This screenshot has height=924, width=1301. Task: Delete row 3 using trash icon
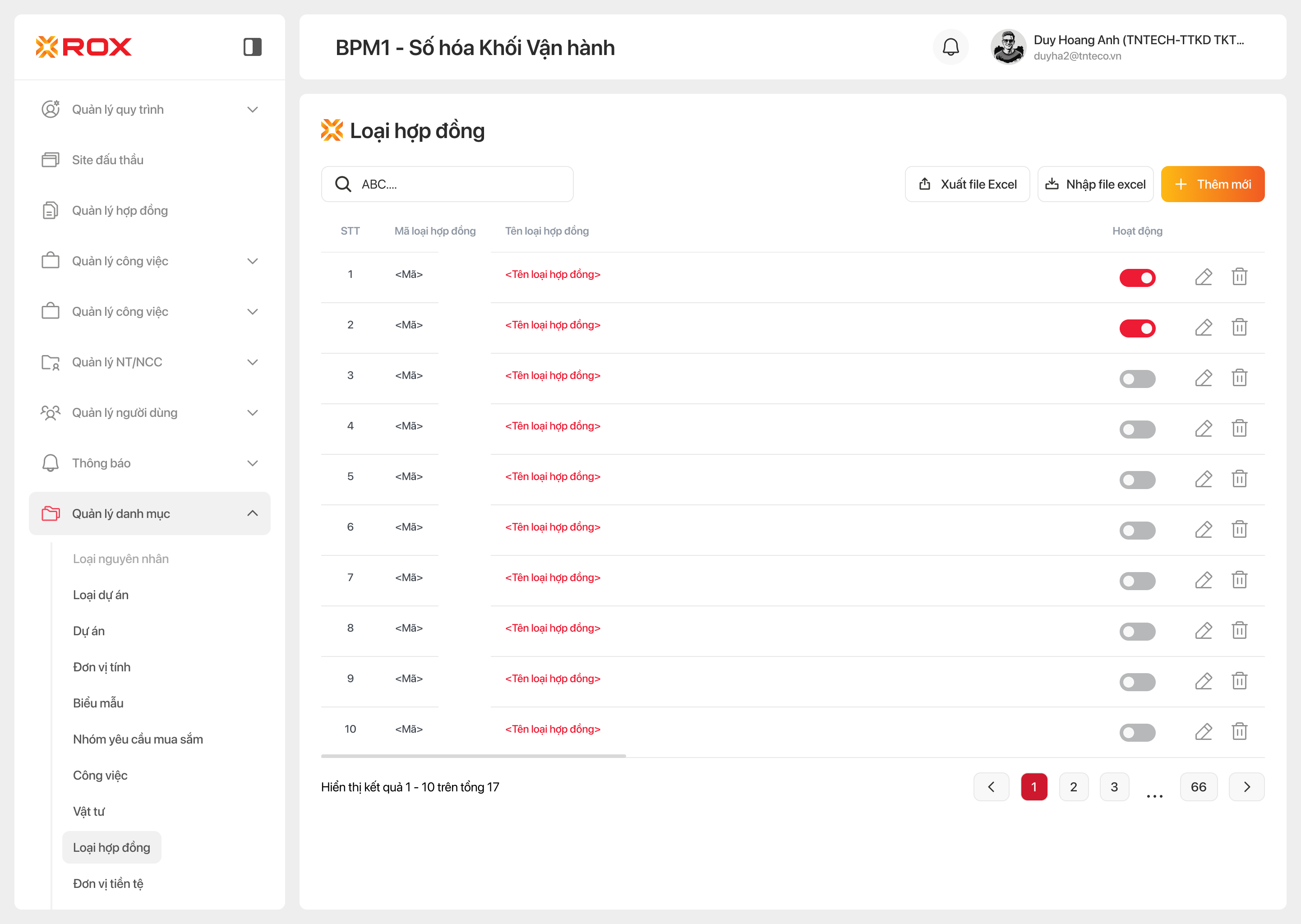click(x=1239, y=378)
